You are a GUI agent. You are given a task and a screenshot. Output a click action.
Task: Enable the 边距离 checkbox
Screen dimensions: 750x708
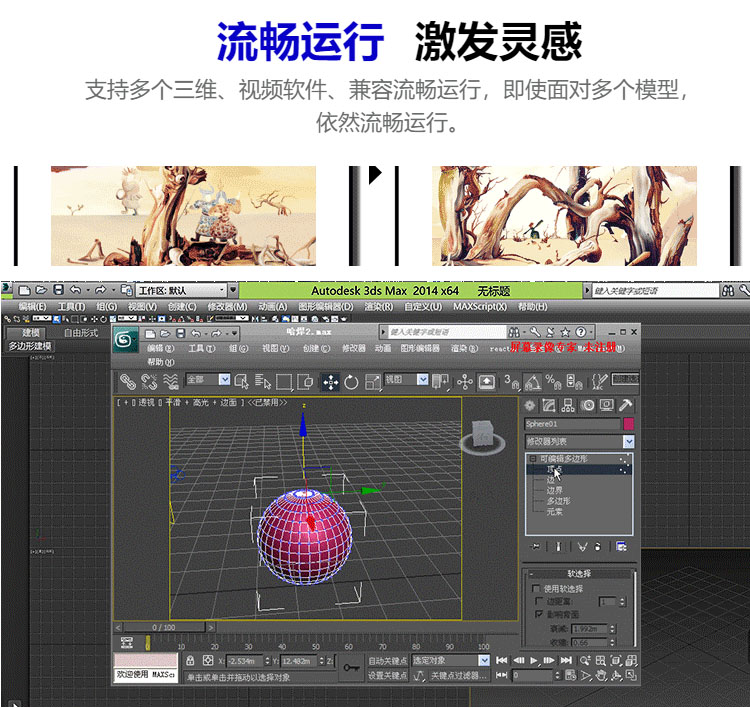(539, 600)
